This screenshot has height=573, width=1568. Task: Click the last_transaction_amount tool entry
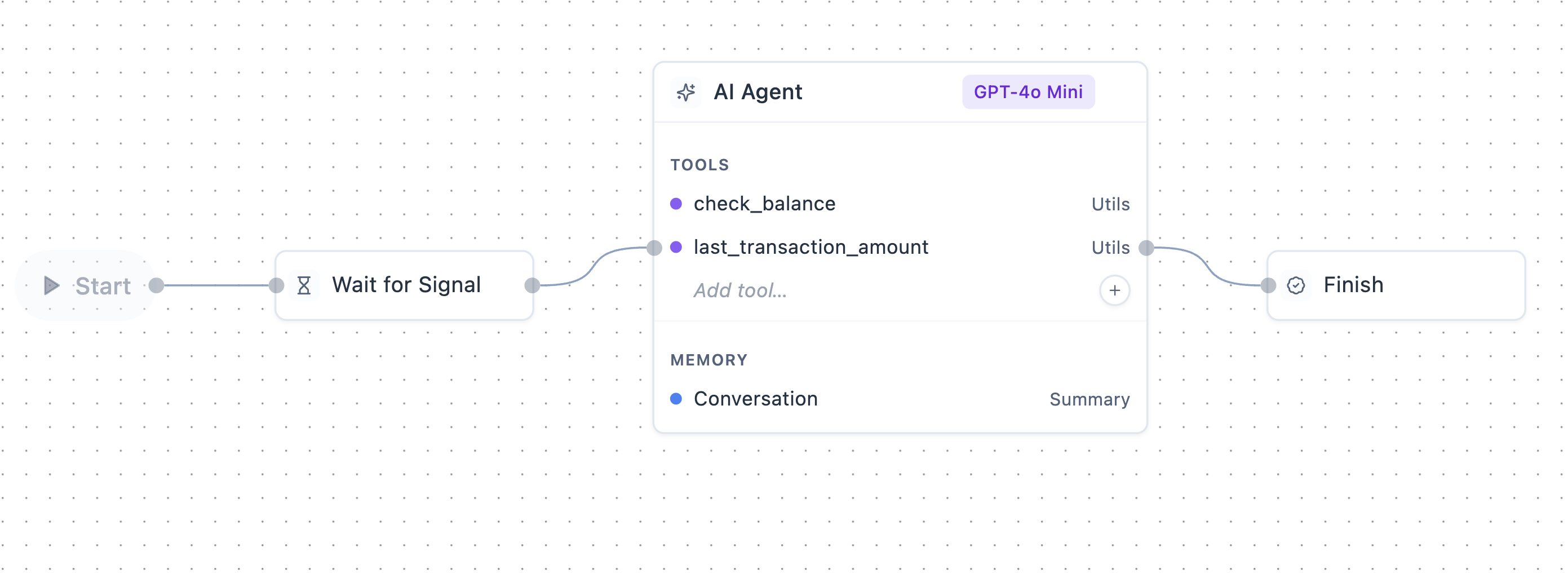point(811,246)
